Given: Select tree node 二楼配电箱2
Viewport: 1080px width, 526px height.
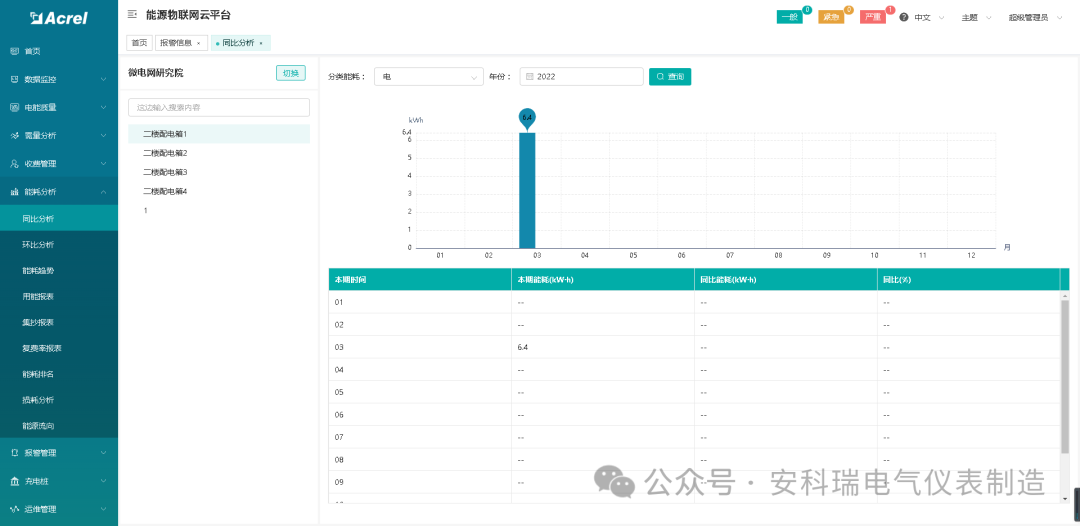Looking at the screenshot, I should [165, 153].
